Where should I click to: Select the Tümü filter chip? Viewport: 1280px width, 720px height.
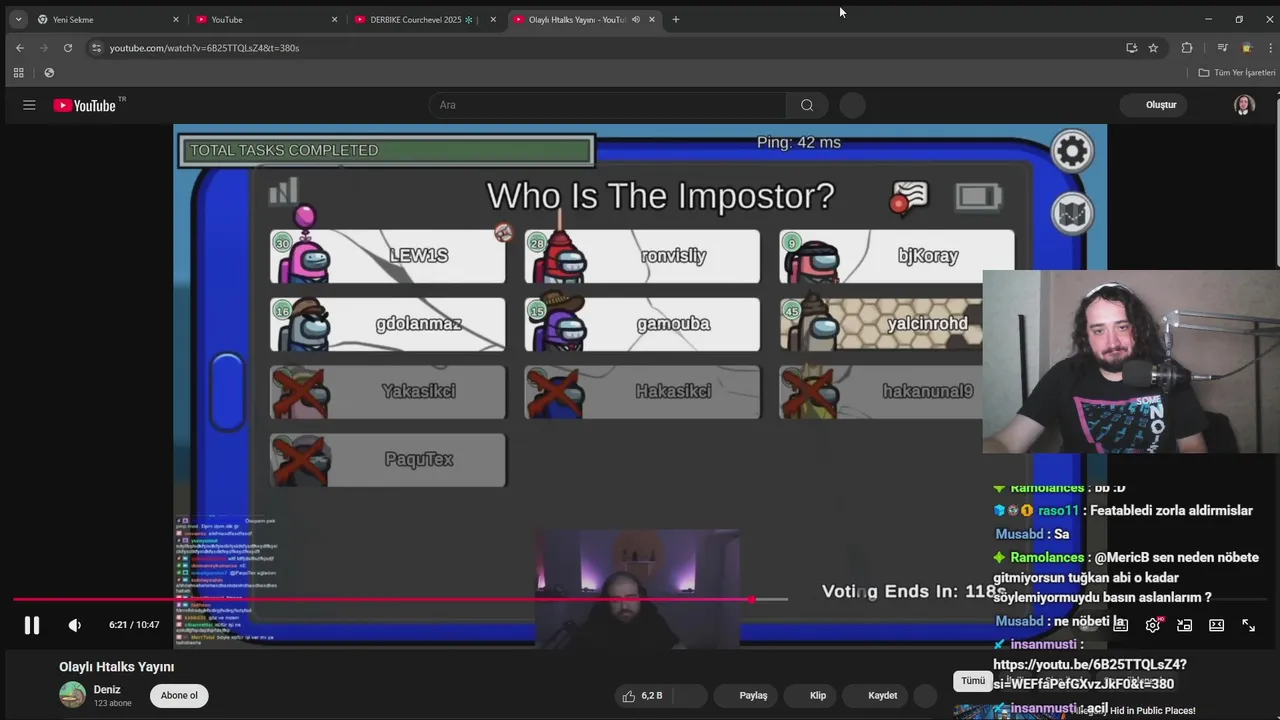tap(973, 681)
